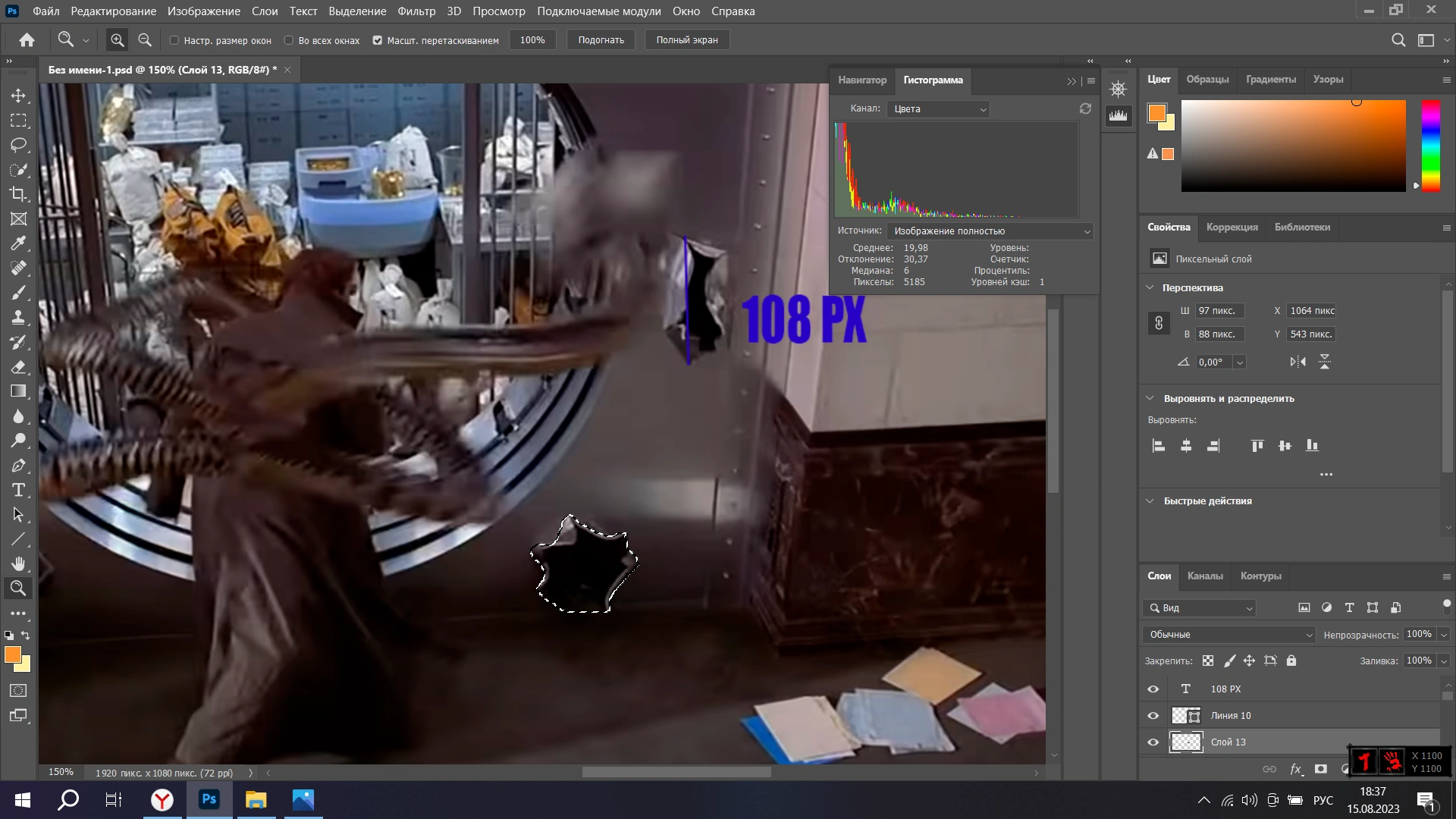Uncheck 'Масшт. перетаскиванием' checkbox
Screen dimensions: 1456x819
(x=378, y=40)
